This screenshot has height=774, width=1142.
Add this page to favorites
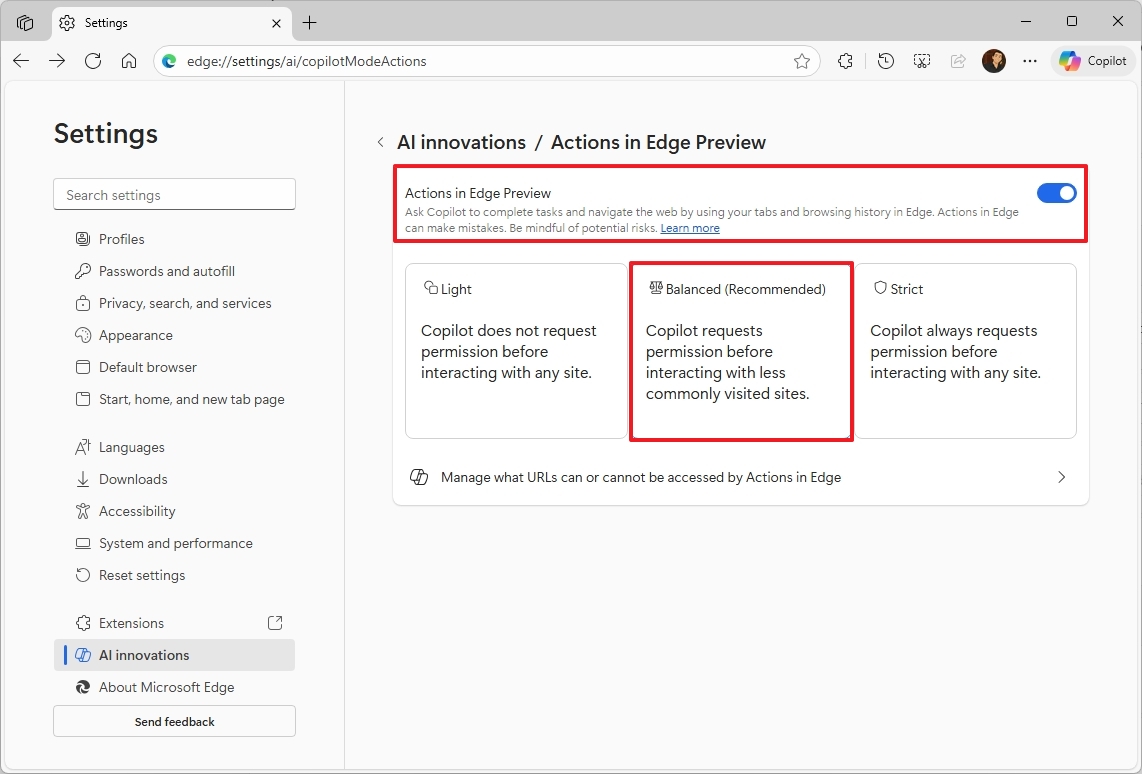(801, 61)
